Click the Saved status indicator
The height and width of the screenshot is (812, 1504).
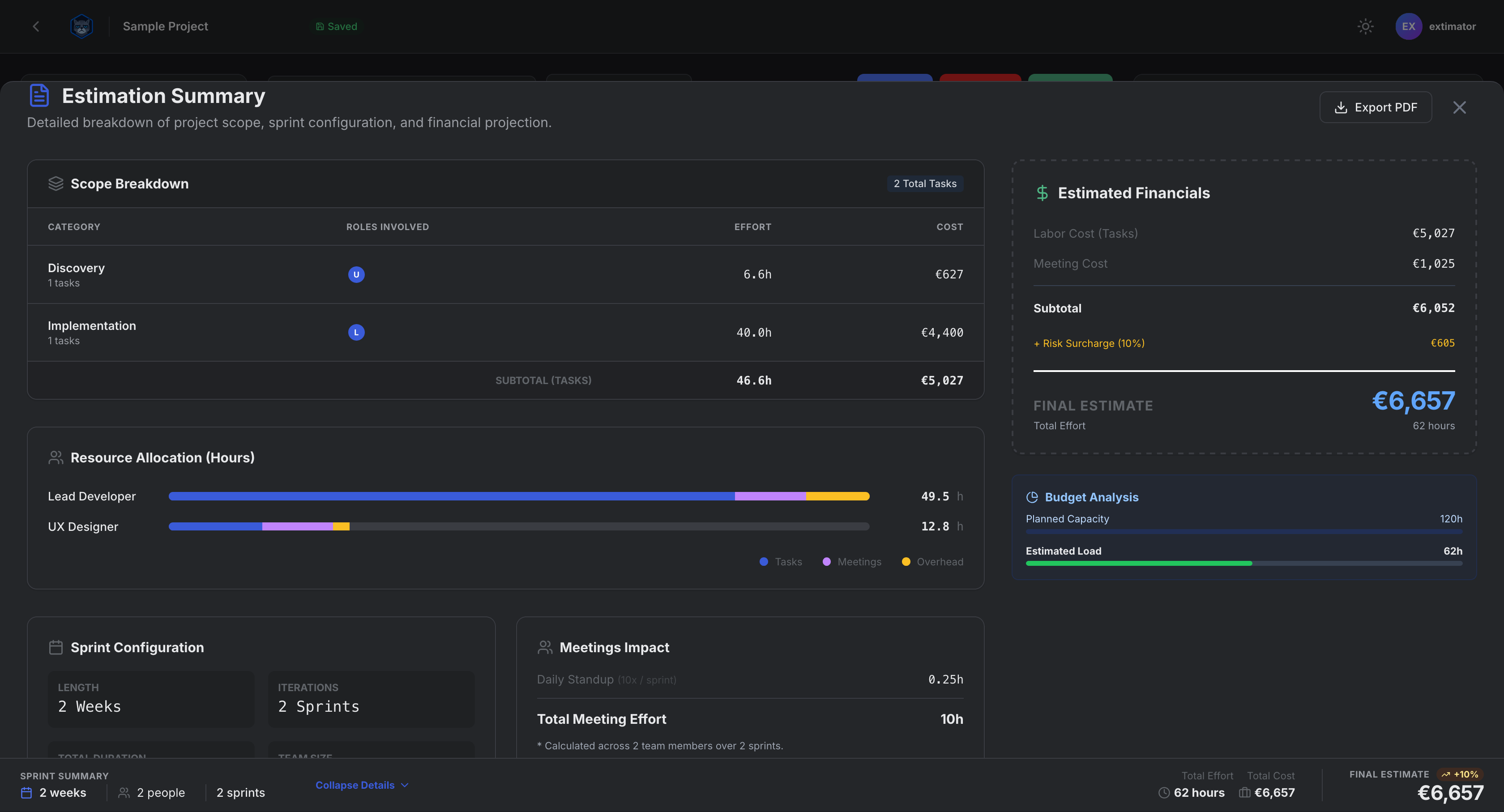click(336, 26)
